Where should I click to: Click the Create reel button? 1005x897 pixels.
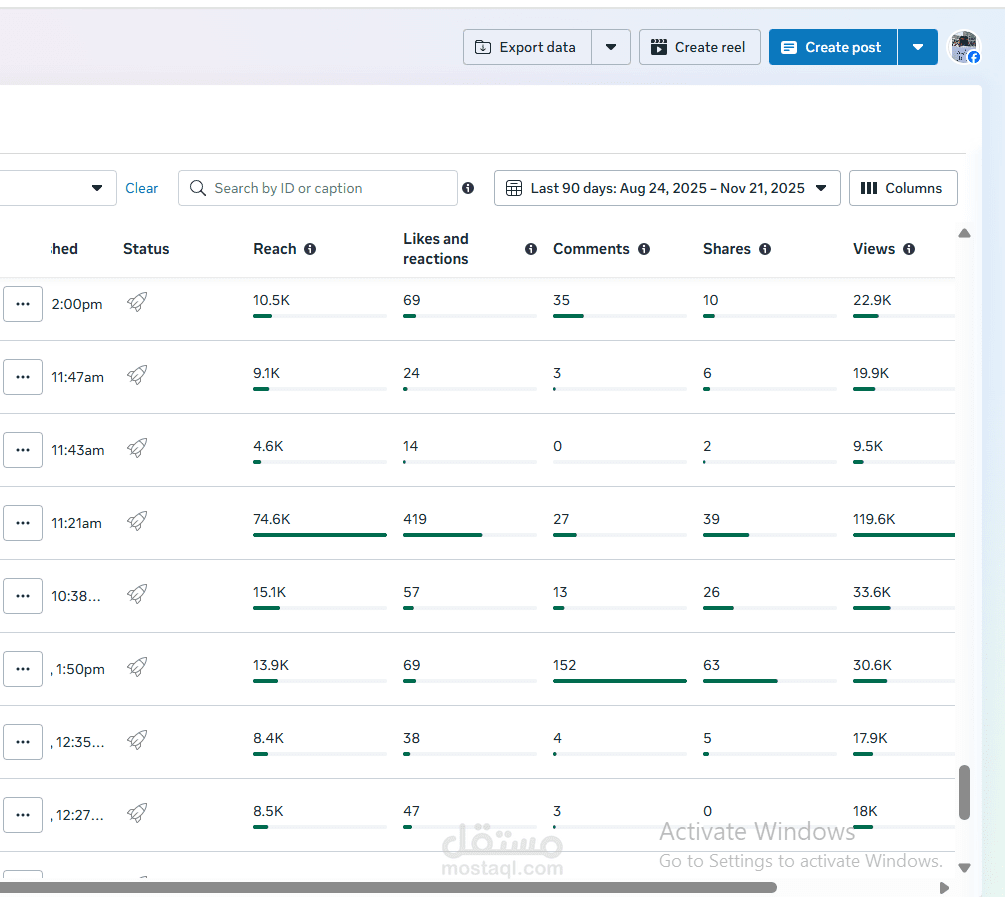click(x=699, y=47)
